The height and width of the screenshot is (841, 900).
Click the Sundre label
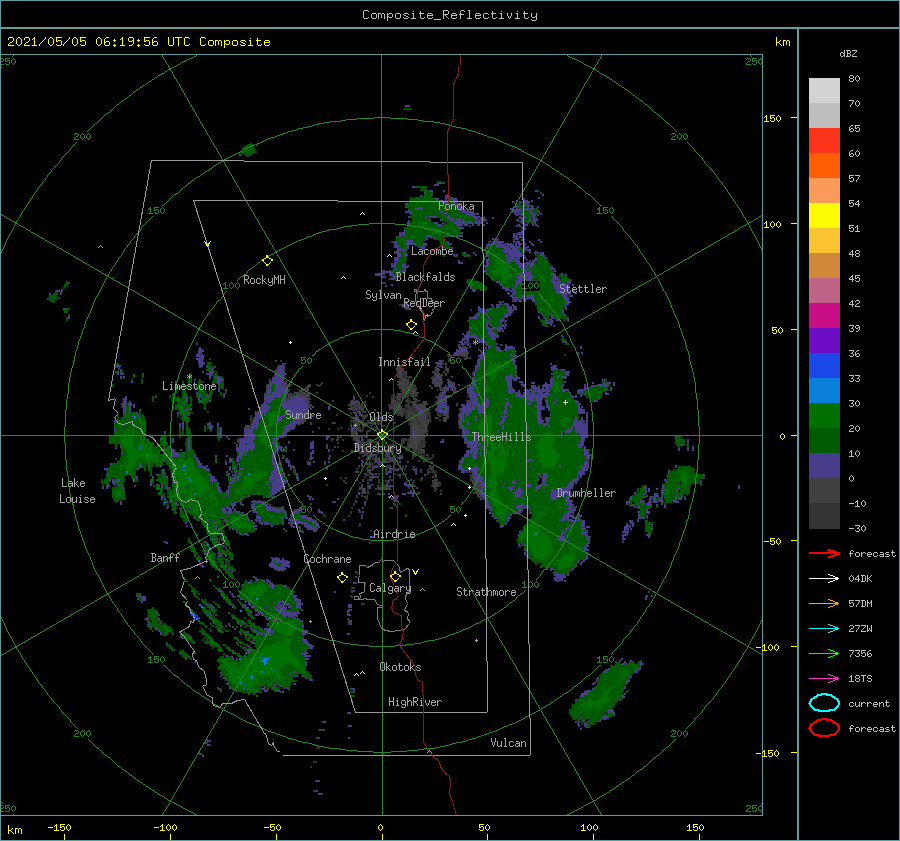click(303, 414)
